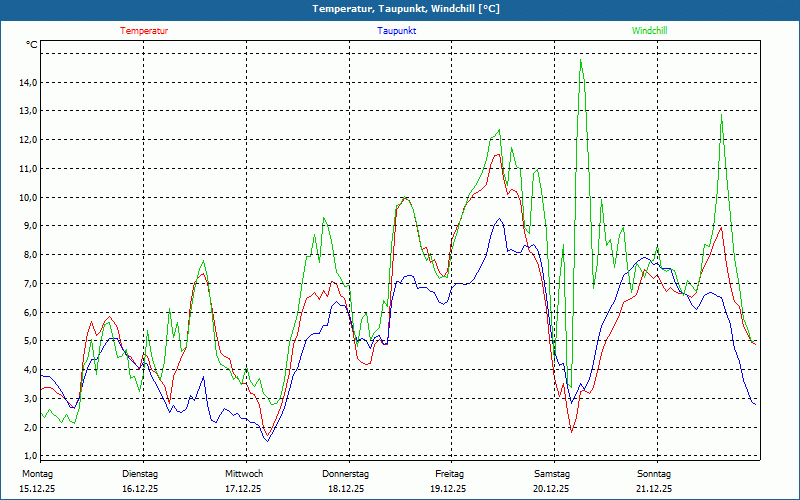Screen dimensions: 800x500
Task: Click the blue Taupunkt legend label
Action: 397,31
